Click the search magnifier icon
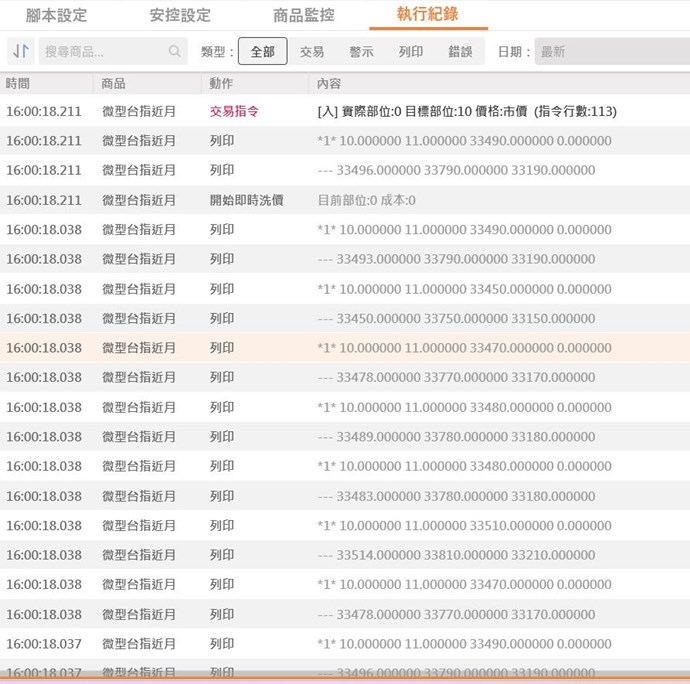This screenshot has height=684, width=690. 174,51
